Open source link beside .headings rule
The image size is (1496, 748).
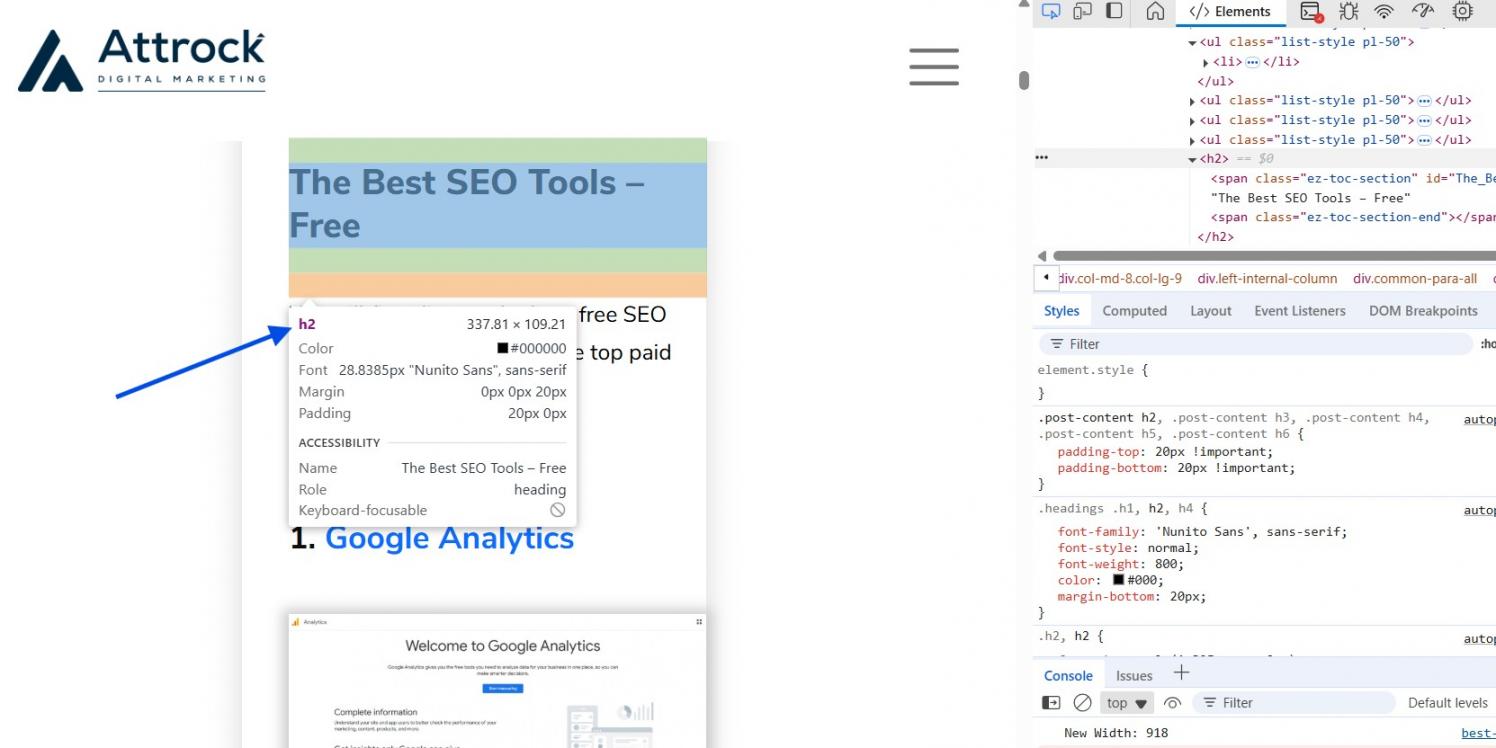pos(1480,509)
